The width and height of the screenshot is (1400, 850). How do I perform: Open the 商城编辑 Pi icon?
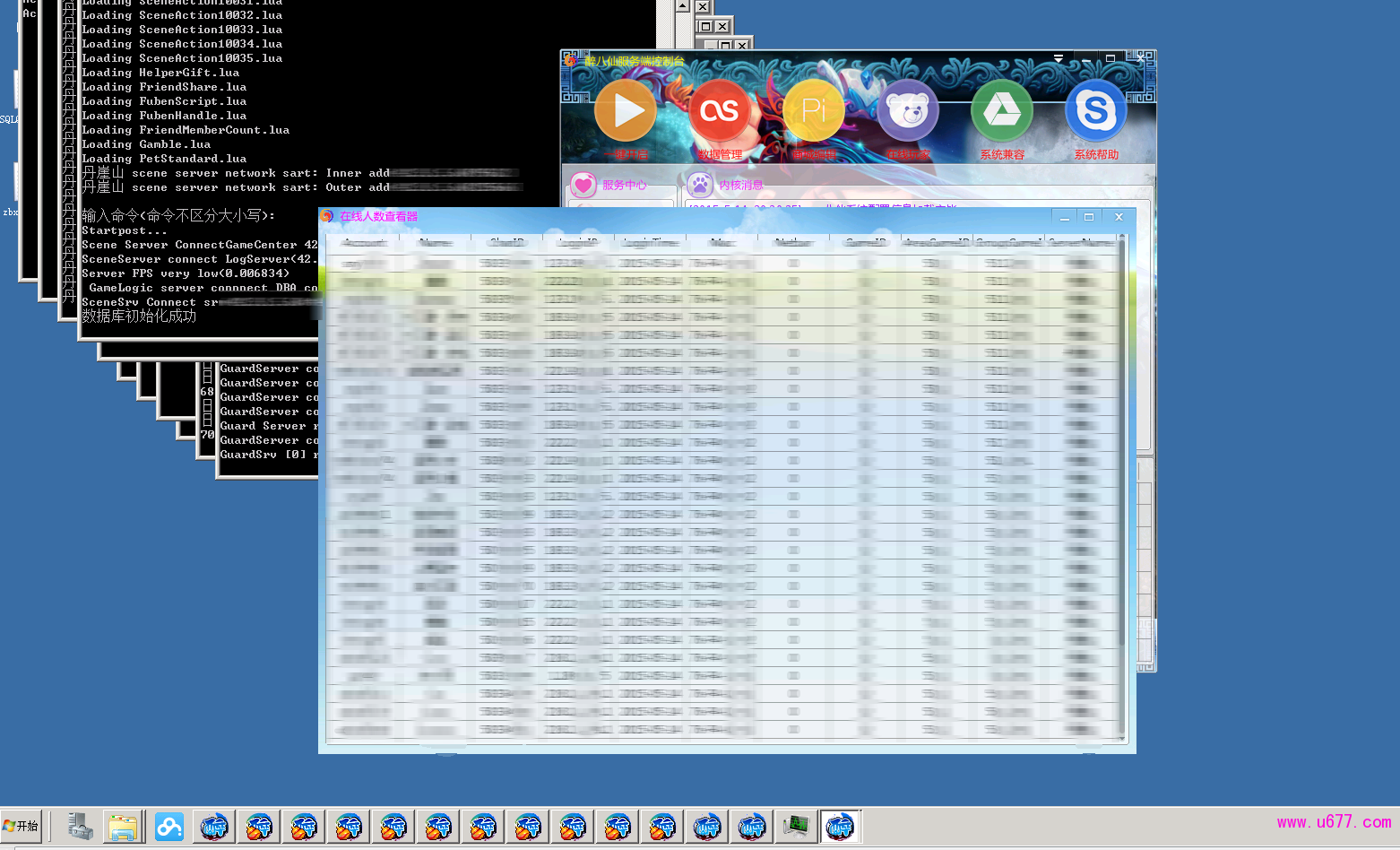tap(814, 111)
